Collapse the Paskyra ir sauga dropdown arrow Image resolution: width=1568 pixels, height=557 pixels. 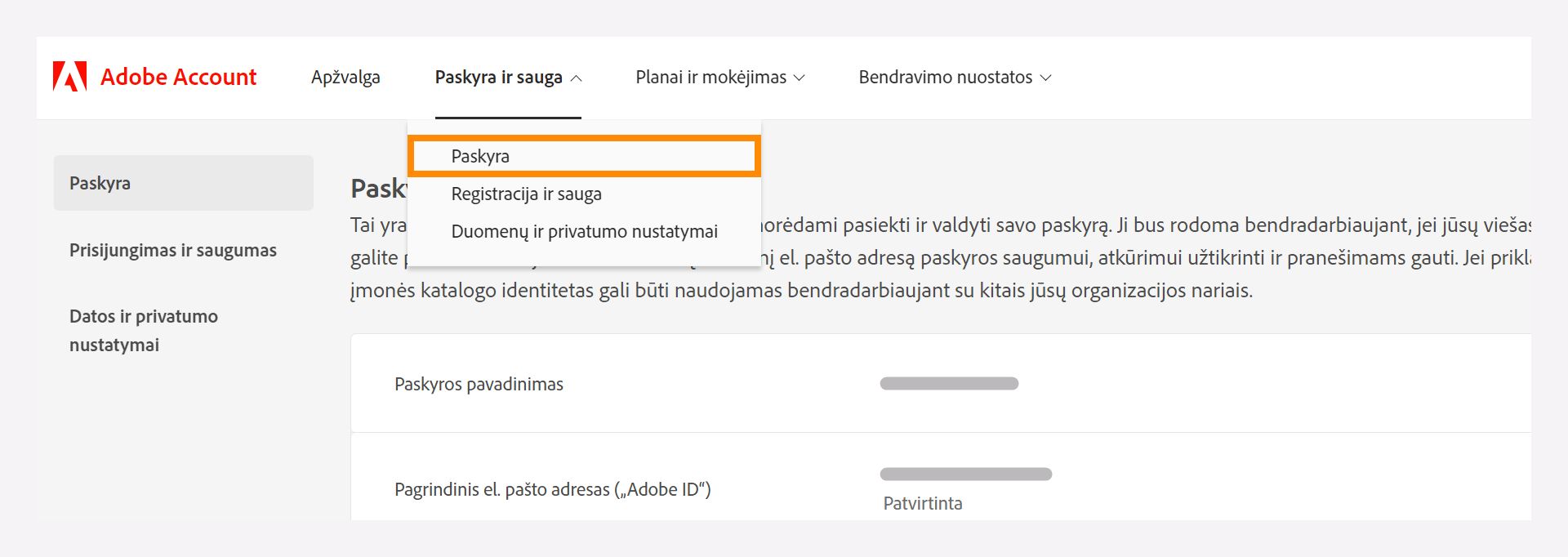click(x=577, y=79)
